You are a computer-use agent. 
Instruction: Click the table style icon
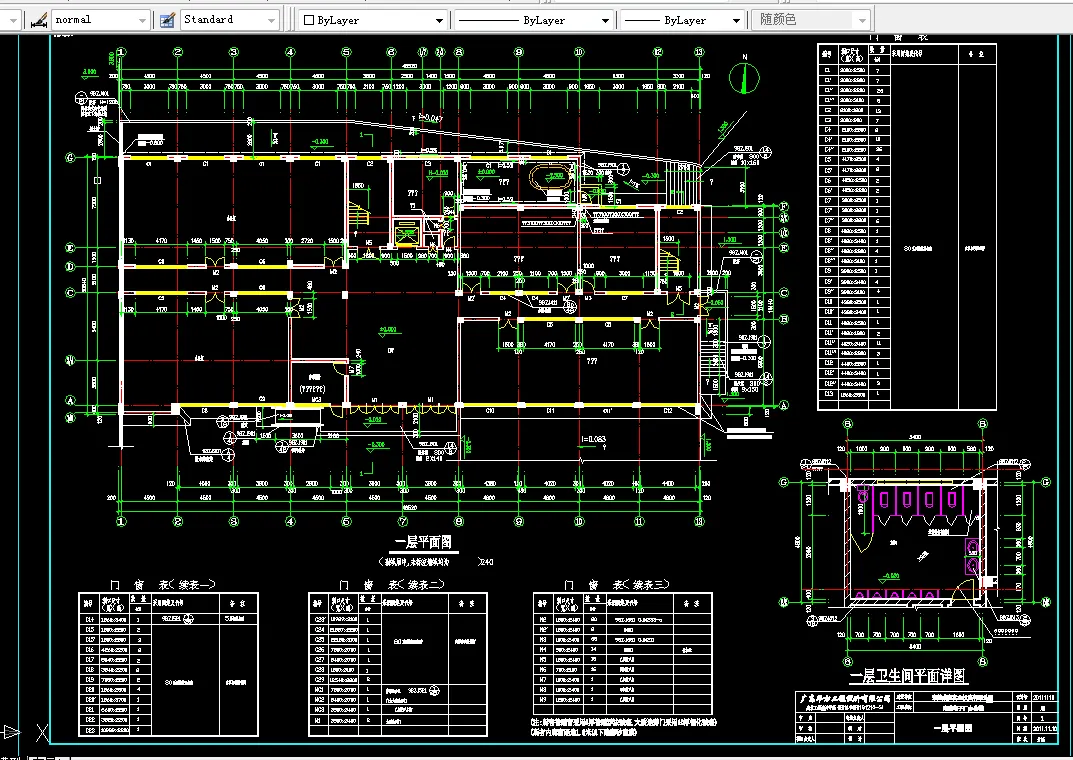[167, 20]
